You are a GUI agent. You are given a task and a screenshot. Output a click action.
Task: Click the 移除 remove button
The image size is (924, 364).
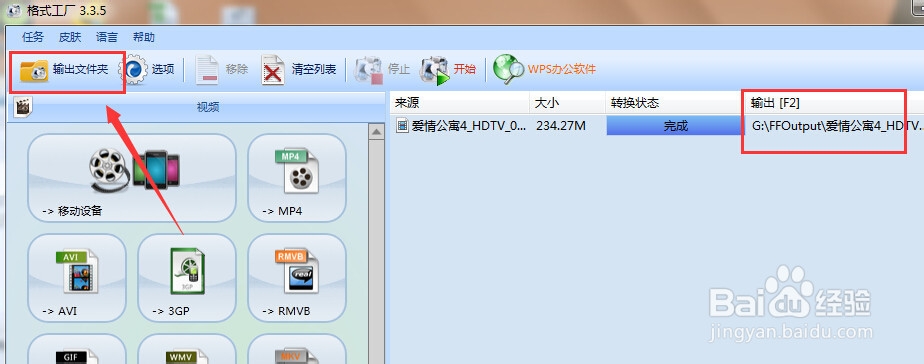point(222,70)
